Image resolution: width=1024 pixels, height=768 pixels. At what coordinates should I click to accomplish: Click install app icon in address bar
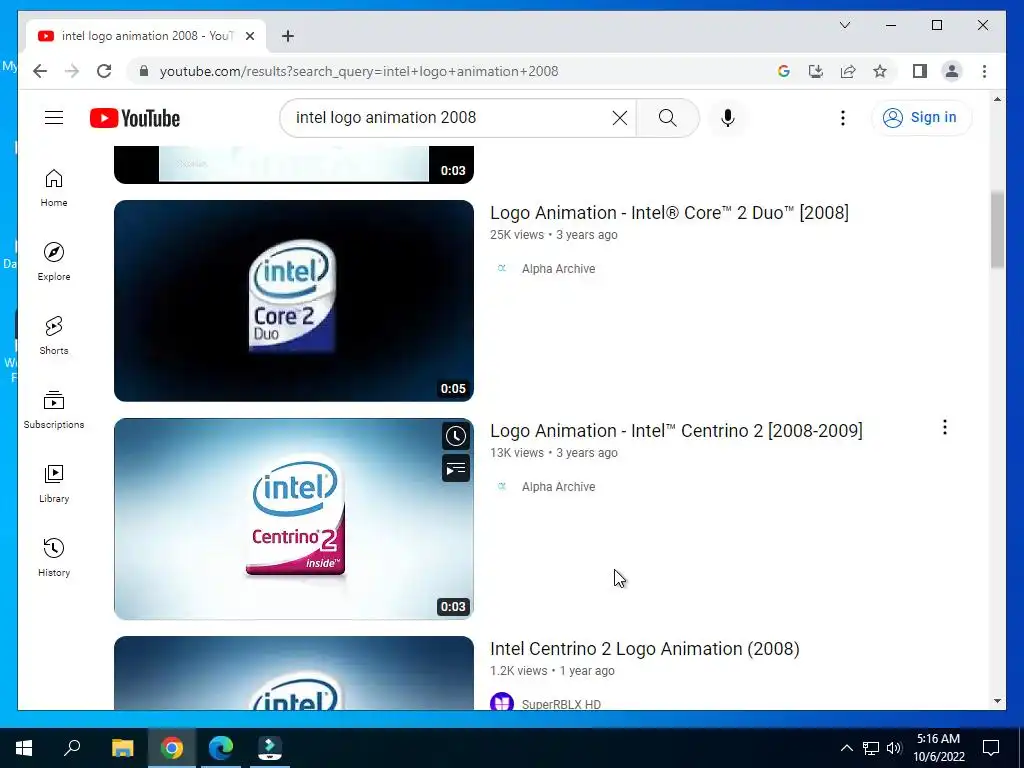[816, 71]
